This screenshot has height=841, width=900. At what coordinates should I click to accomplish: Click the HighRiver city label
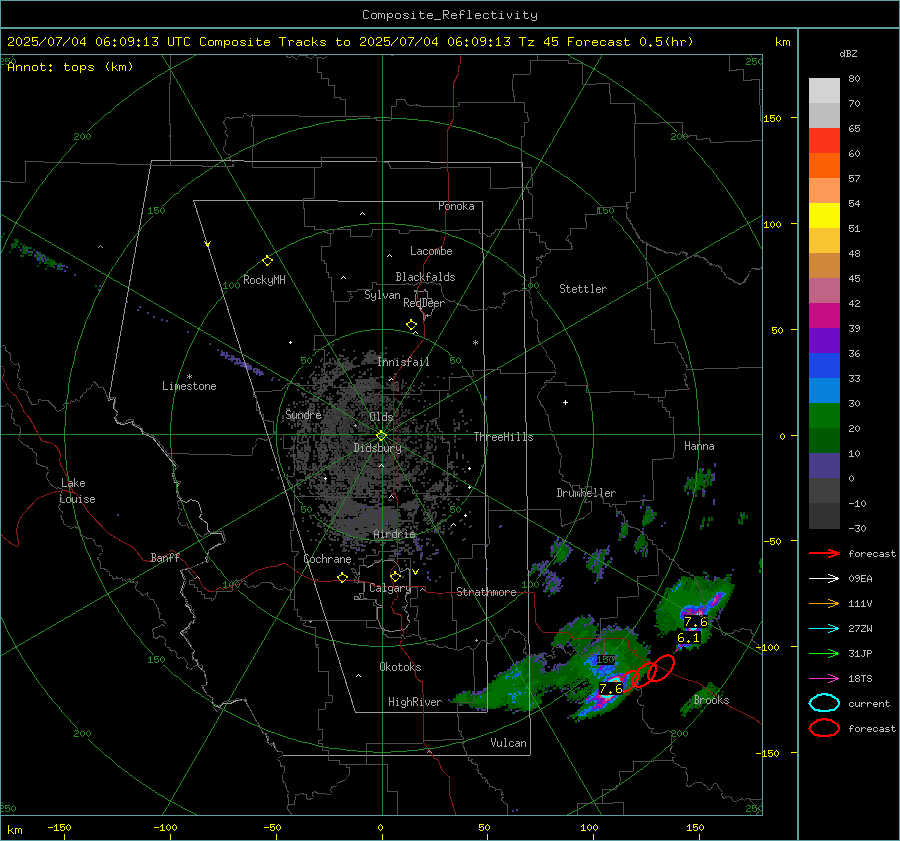415,702
